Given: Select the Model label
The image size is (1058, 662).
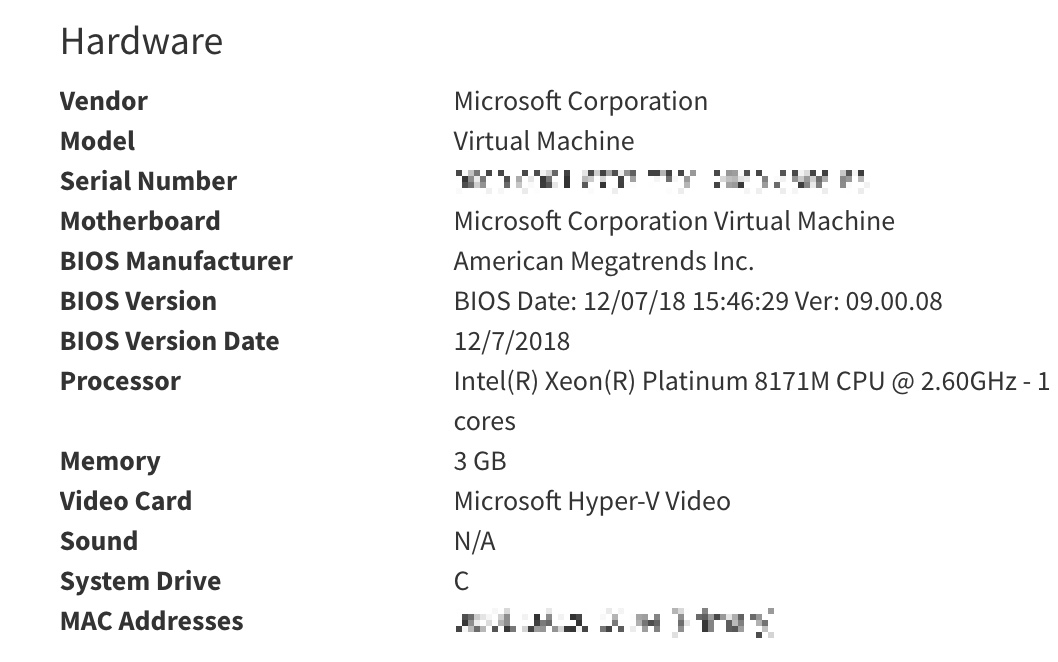Looking at the screenshot, I should pyautogui.click(x=98, y=141).
